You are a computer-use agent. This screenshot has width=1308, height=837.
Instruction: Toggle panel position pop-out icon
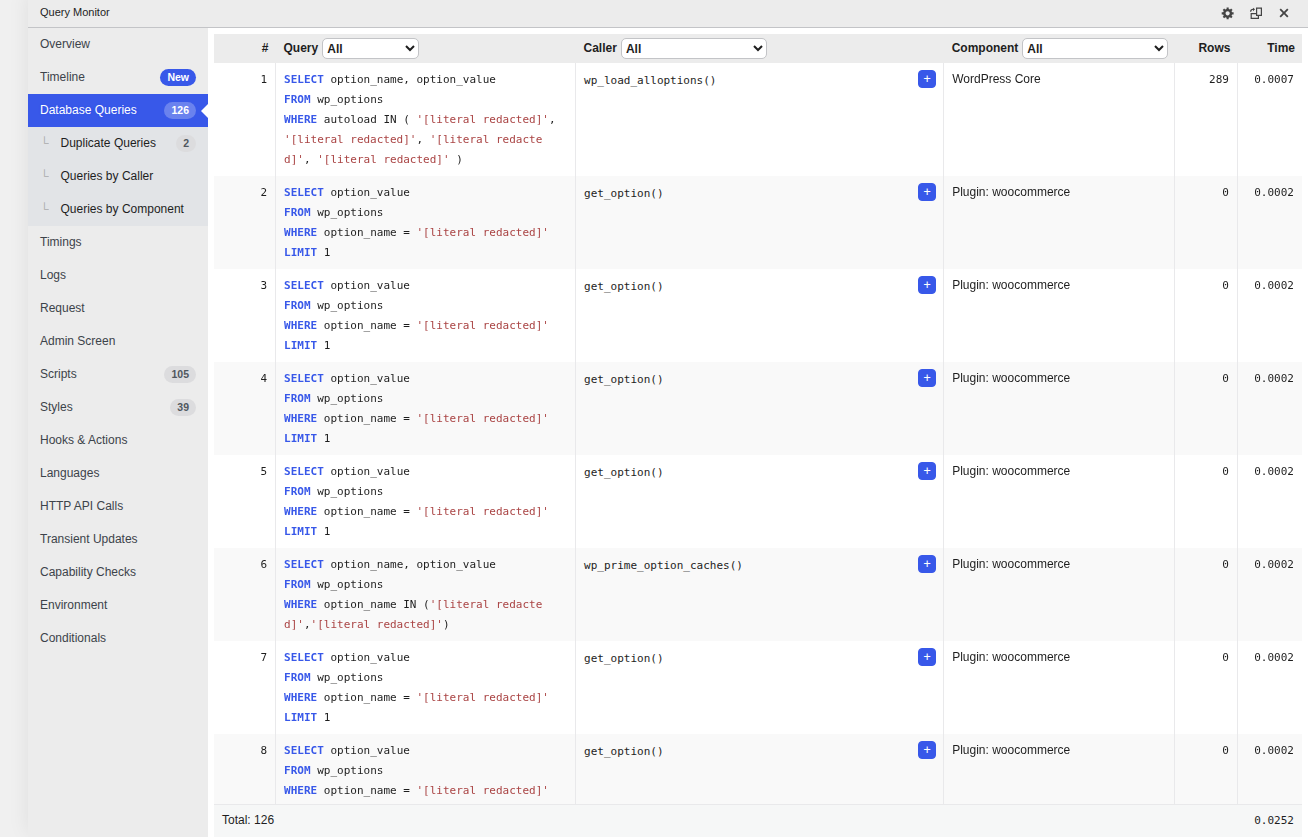point(1256,13)
